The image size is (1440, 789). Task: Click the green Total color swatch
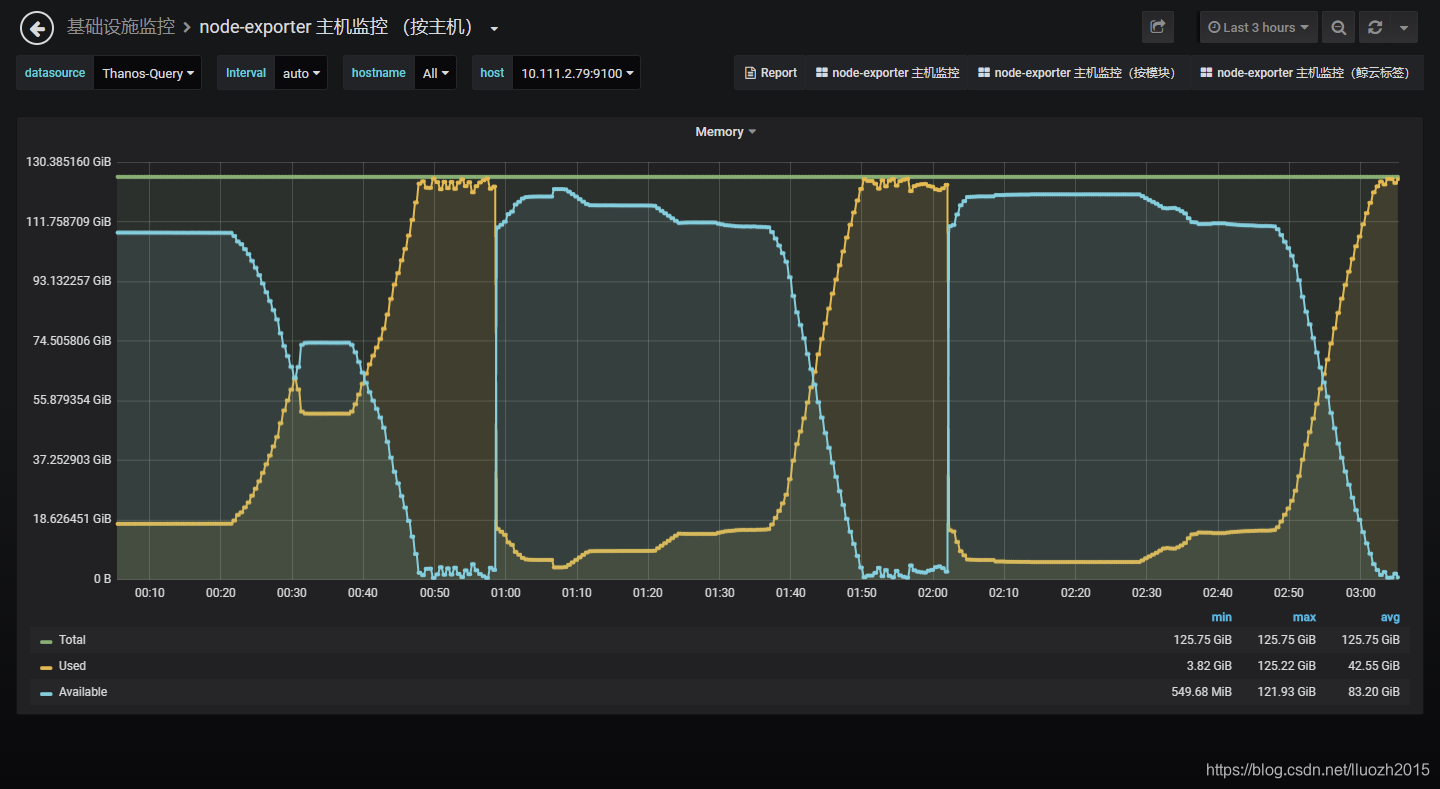[x=46, y=641]
